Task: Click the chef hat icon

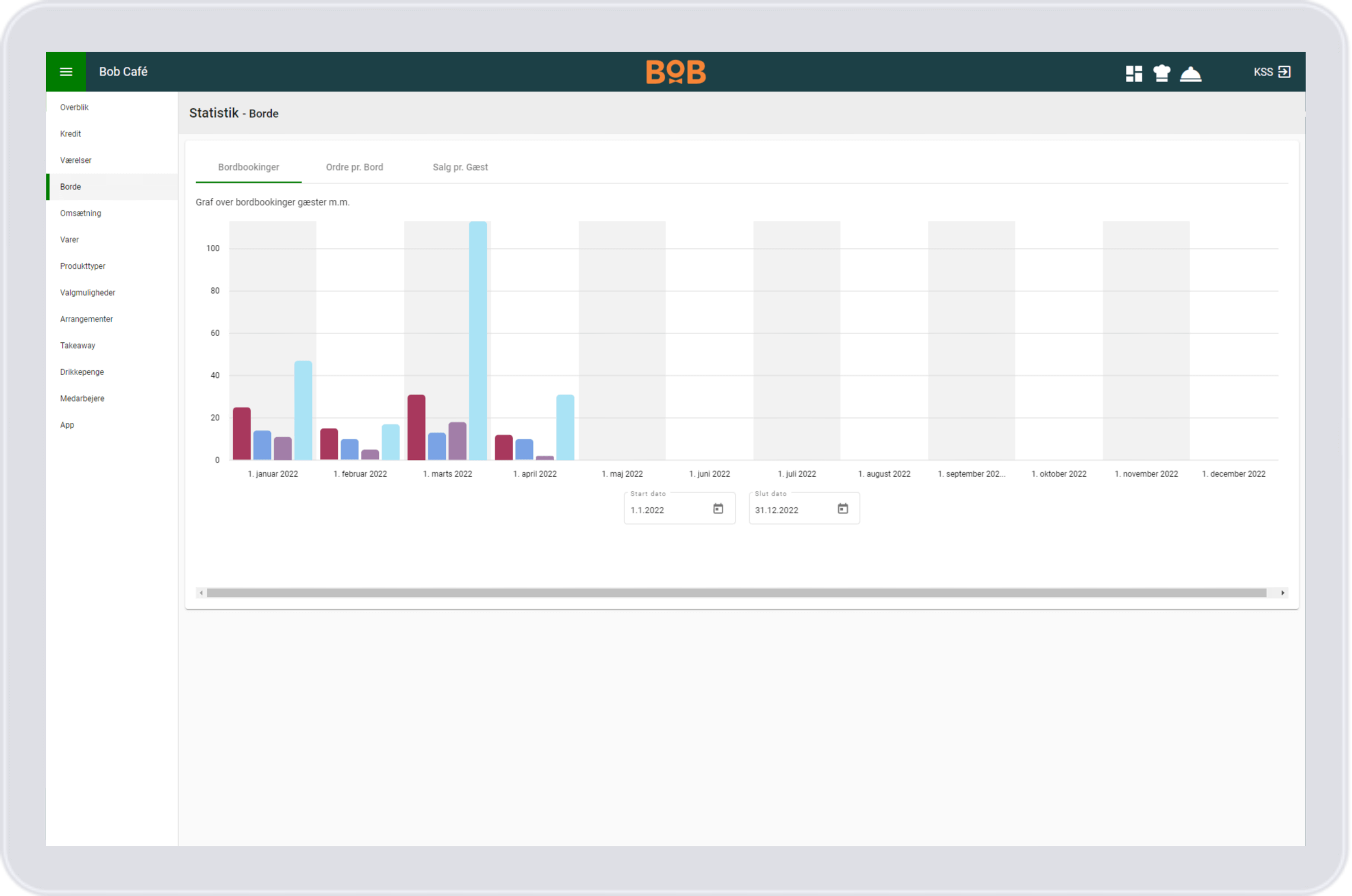Action: [x=1162, y=73]
